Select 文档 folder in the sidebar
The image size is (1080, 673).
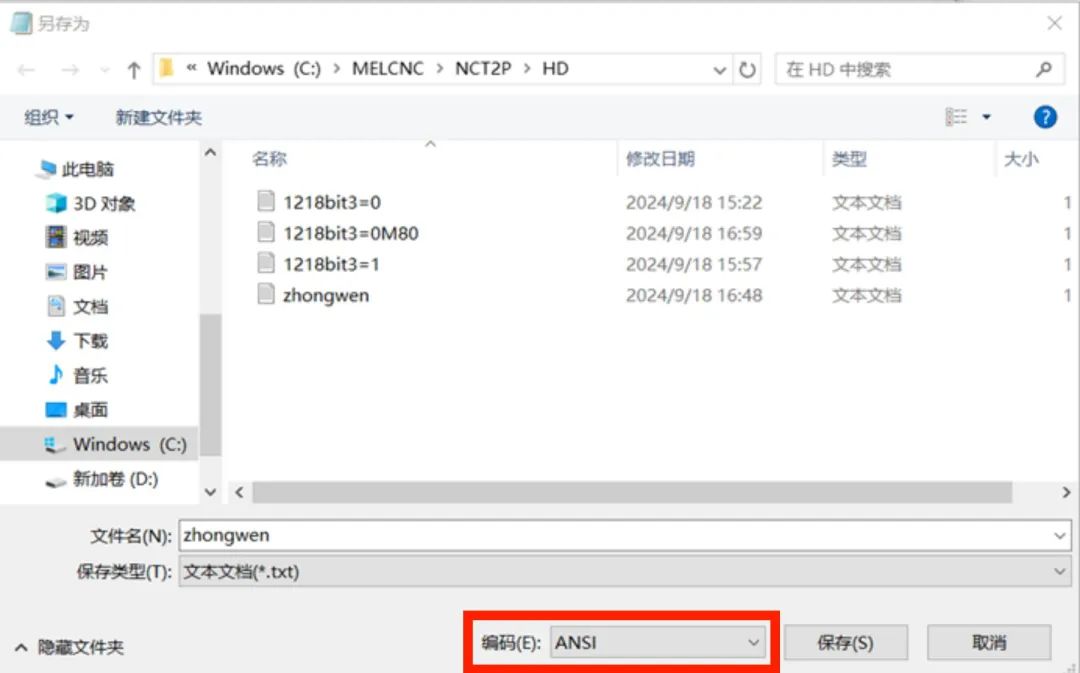(x=77, y=307)
